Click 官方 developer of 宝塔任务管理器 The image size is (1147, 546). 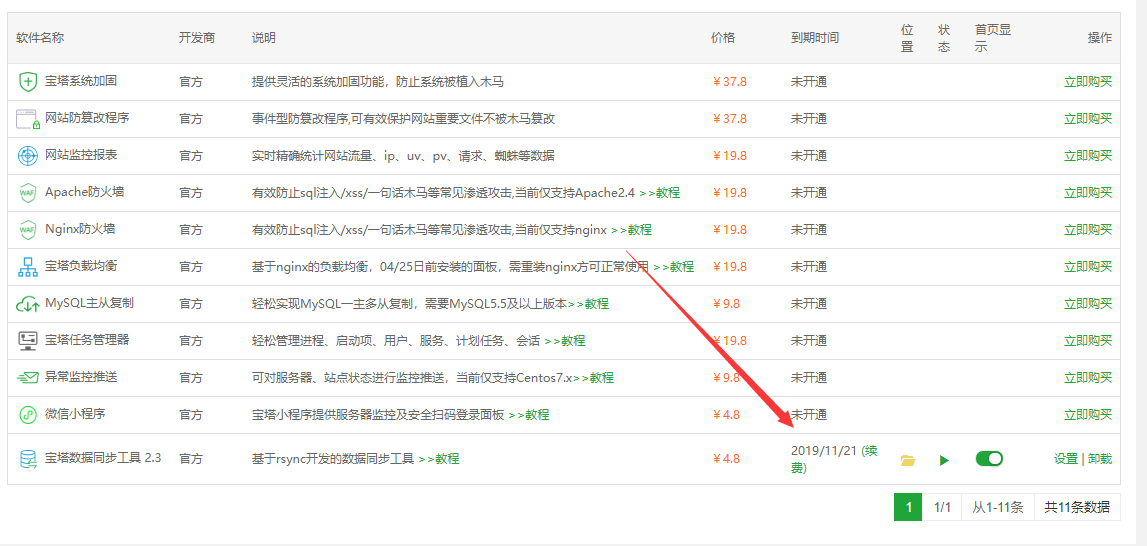[x=190, y=340]
